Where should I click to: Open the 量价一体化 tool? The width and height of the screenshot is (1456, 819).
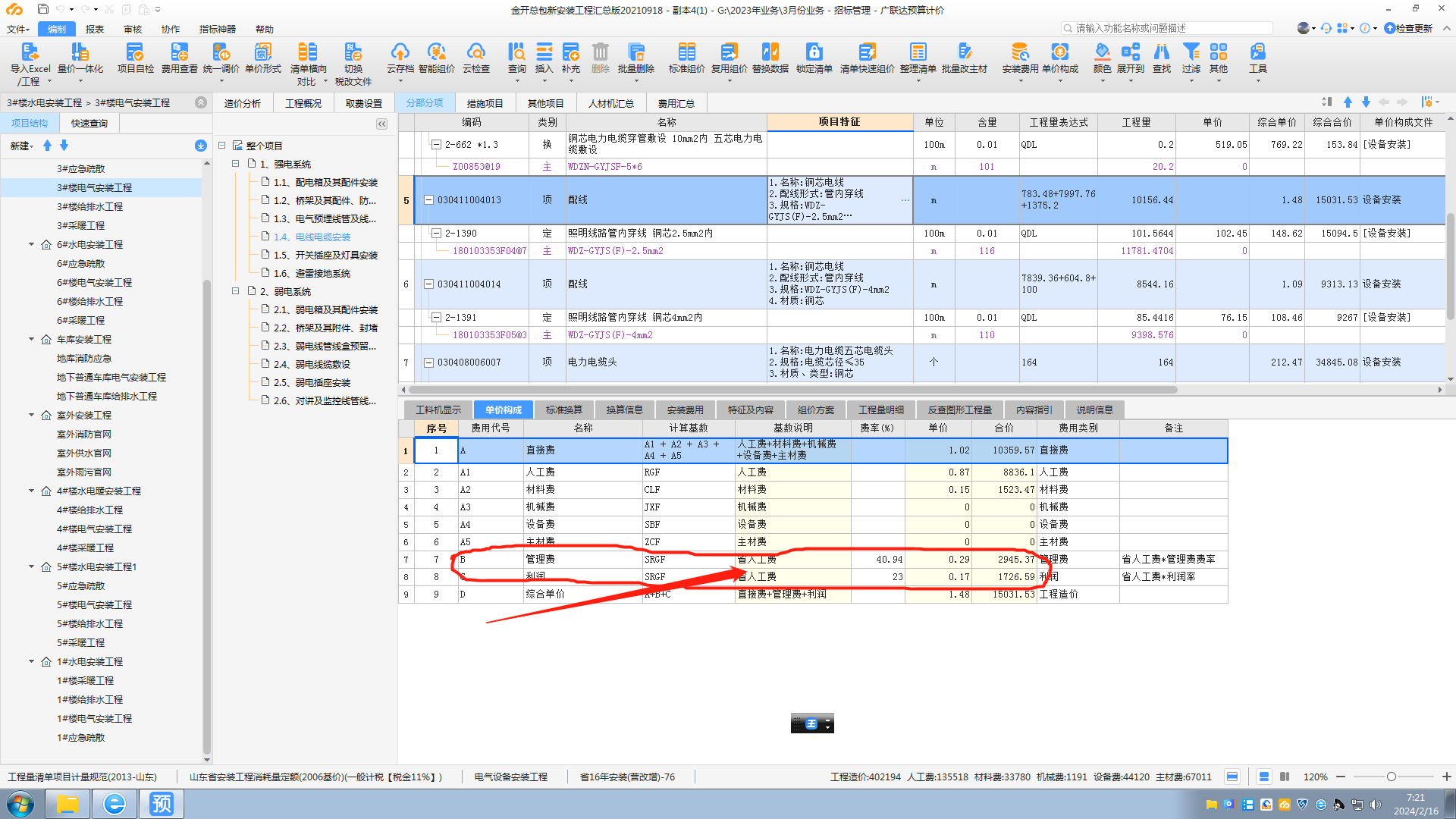(80, 52)
